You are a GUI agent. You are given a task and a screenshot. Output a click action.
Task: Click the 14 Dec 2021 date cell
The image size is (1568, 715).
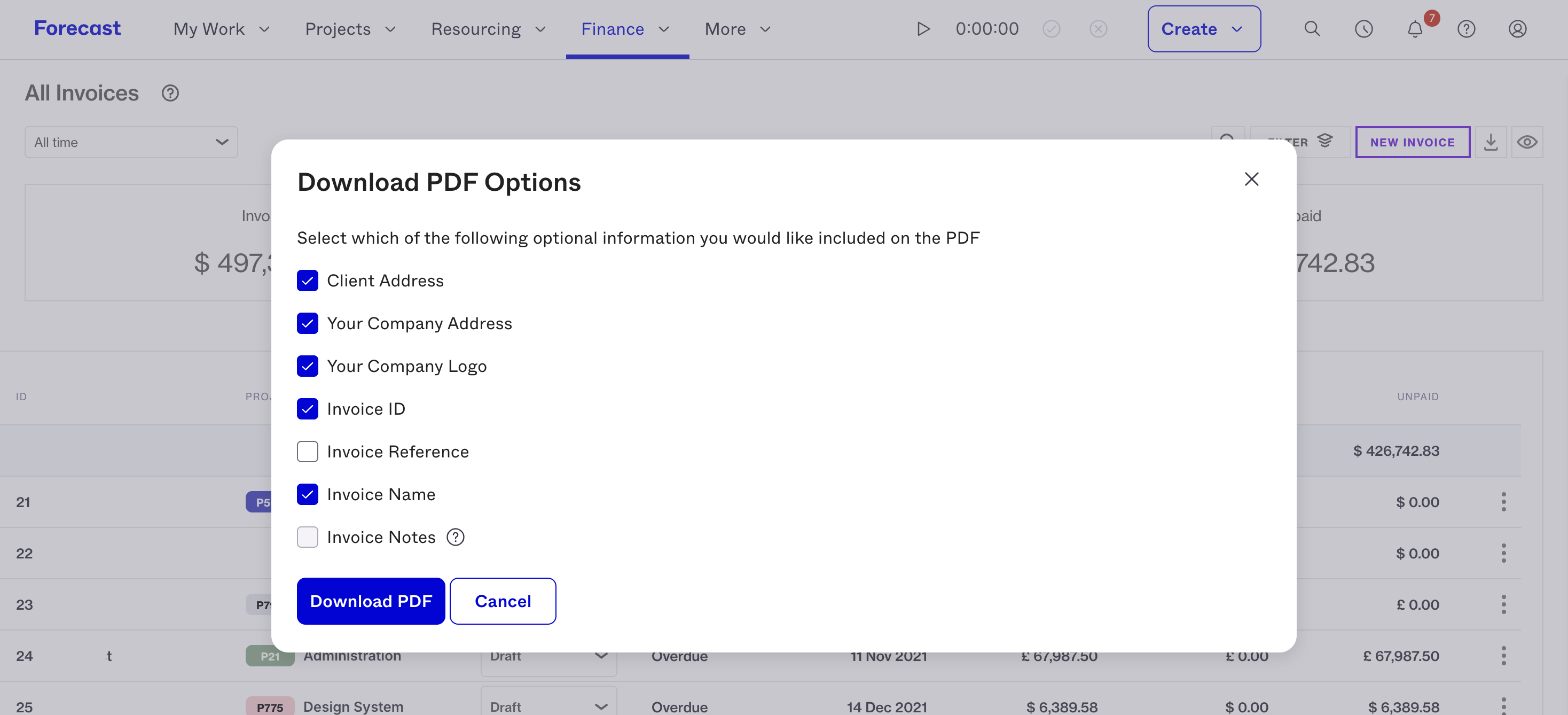887,706
